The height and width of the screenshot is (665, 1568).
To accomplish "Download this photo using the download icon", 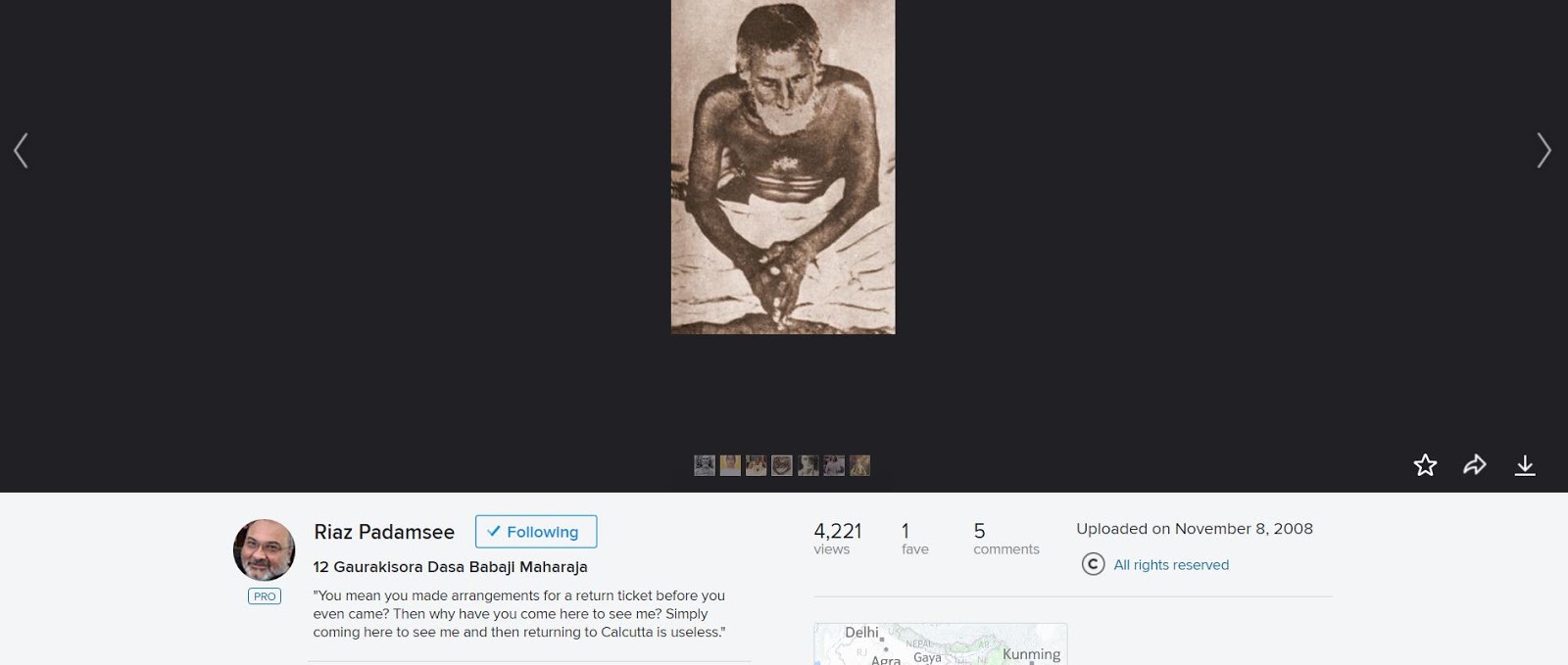I will [x=1525, y=465].
